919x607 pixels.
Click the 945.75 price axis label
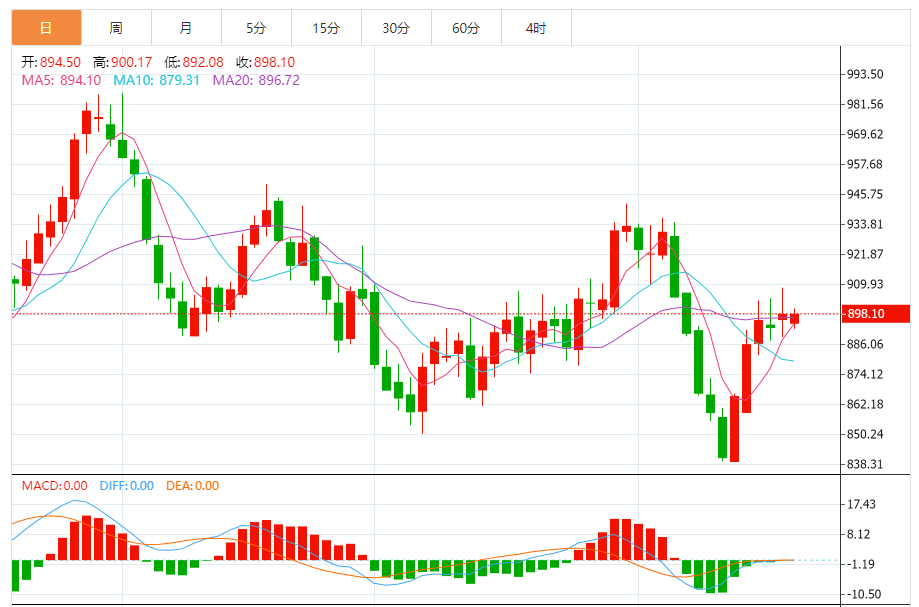pos(865,194)
